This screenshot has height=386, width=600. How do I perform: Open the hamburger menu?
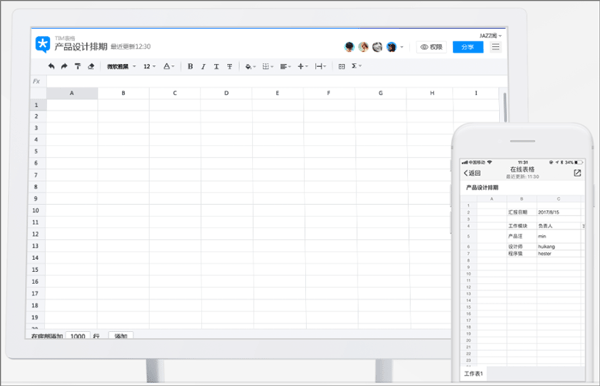[496, 47]
